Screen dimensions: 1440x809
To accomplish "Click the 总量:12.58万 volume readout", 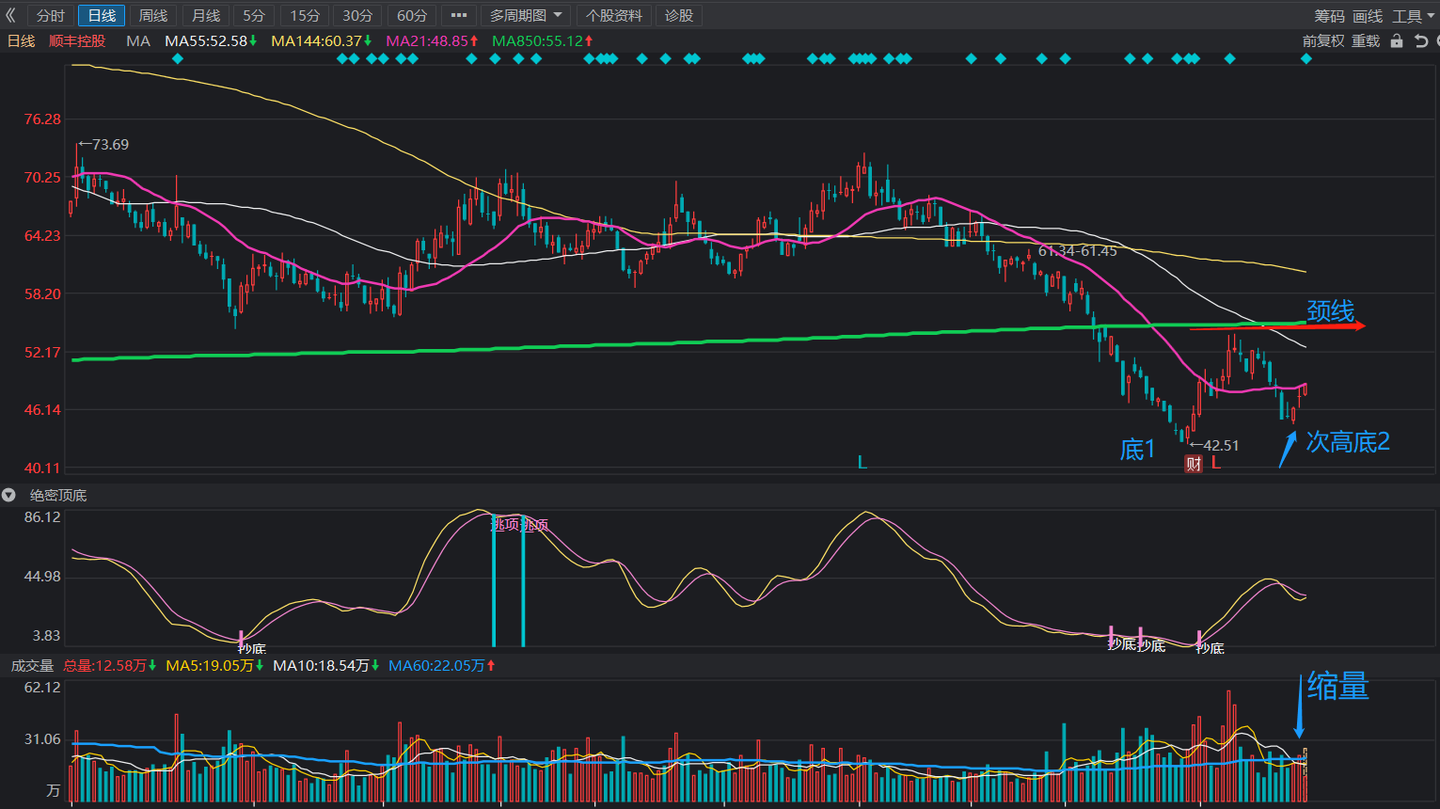I will (108, 665).
